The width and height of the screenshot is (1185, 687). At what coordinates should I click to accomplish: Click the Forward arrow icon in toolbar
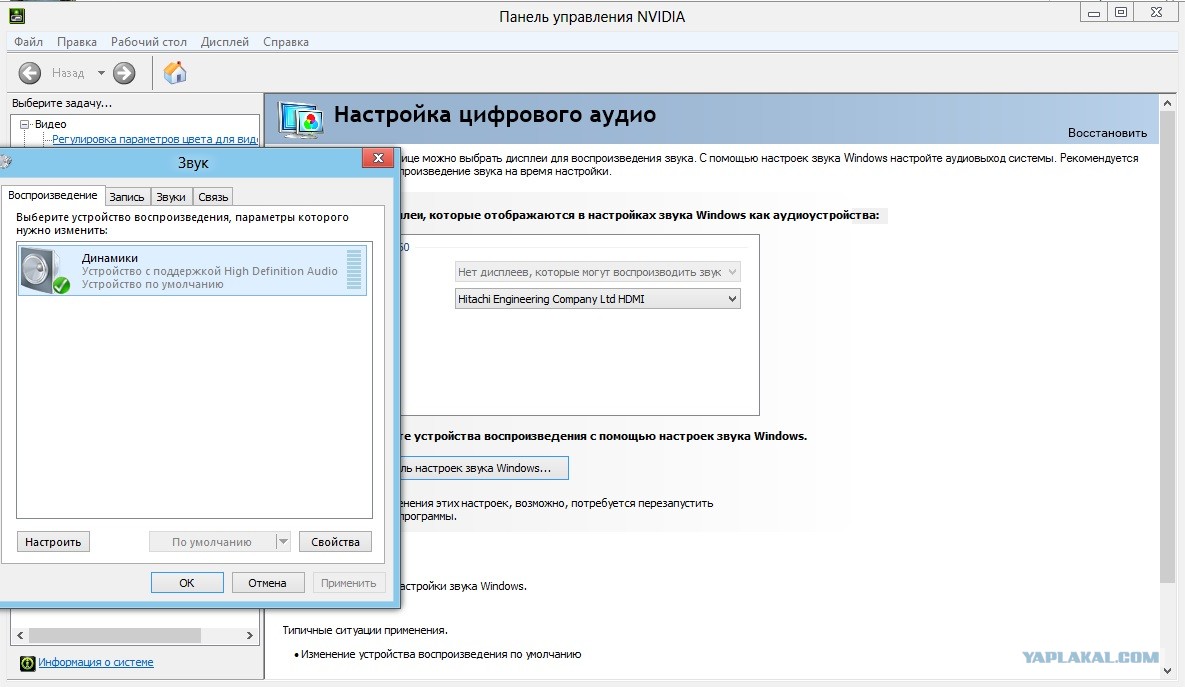(x=124, y=73)
